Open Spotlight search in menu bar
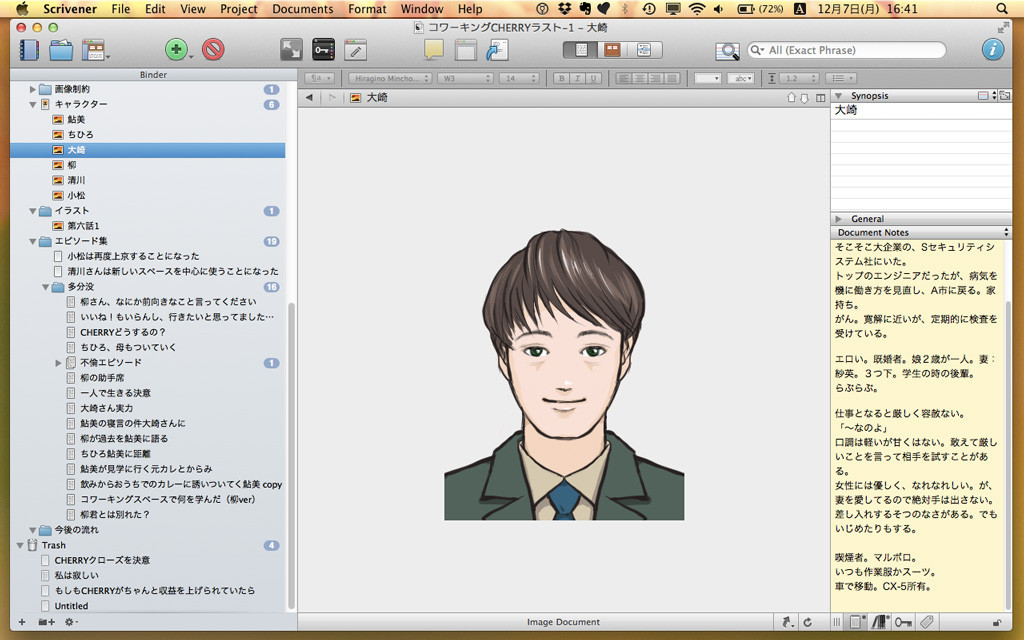The height and width of the screenshot is (640, 1024). point(1002,9)
